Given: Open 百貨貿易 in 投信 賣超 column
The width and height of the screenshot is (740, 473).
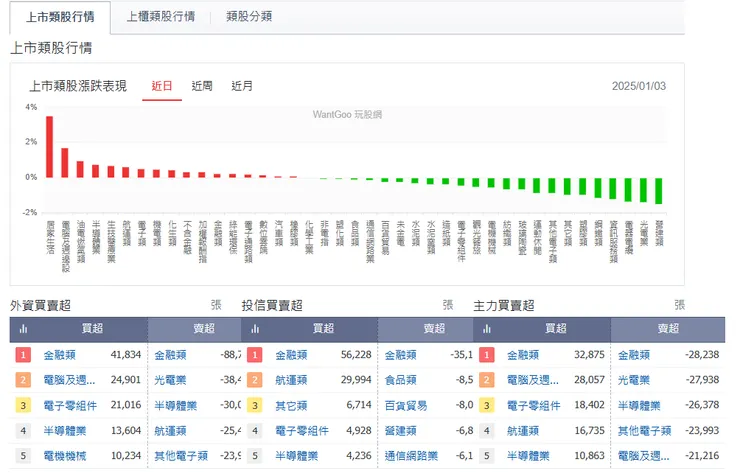Looking at the screenshot, I should (x=406, y=405).
